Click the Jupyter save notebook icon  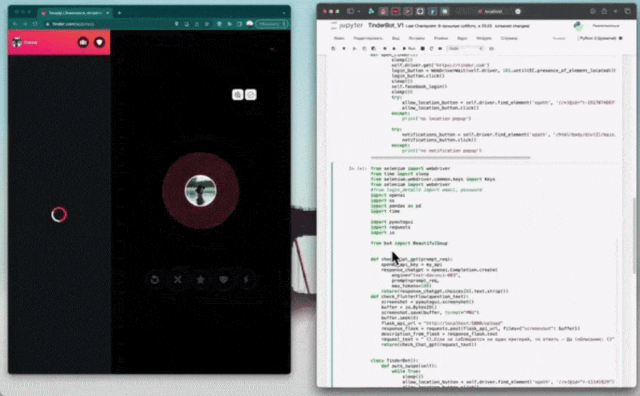(333, 49)
